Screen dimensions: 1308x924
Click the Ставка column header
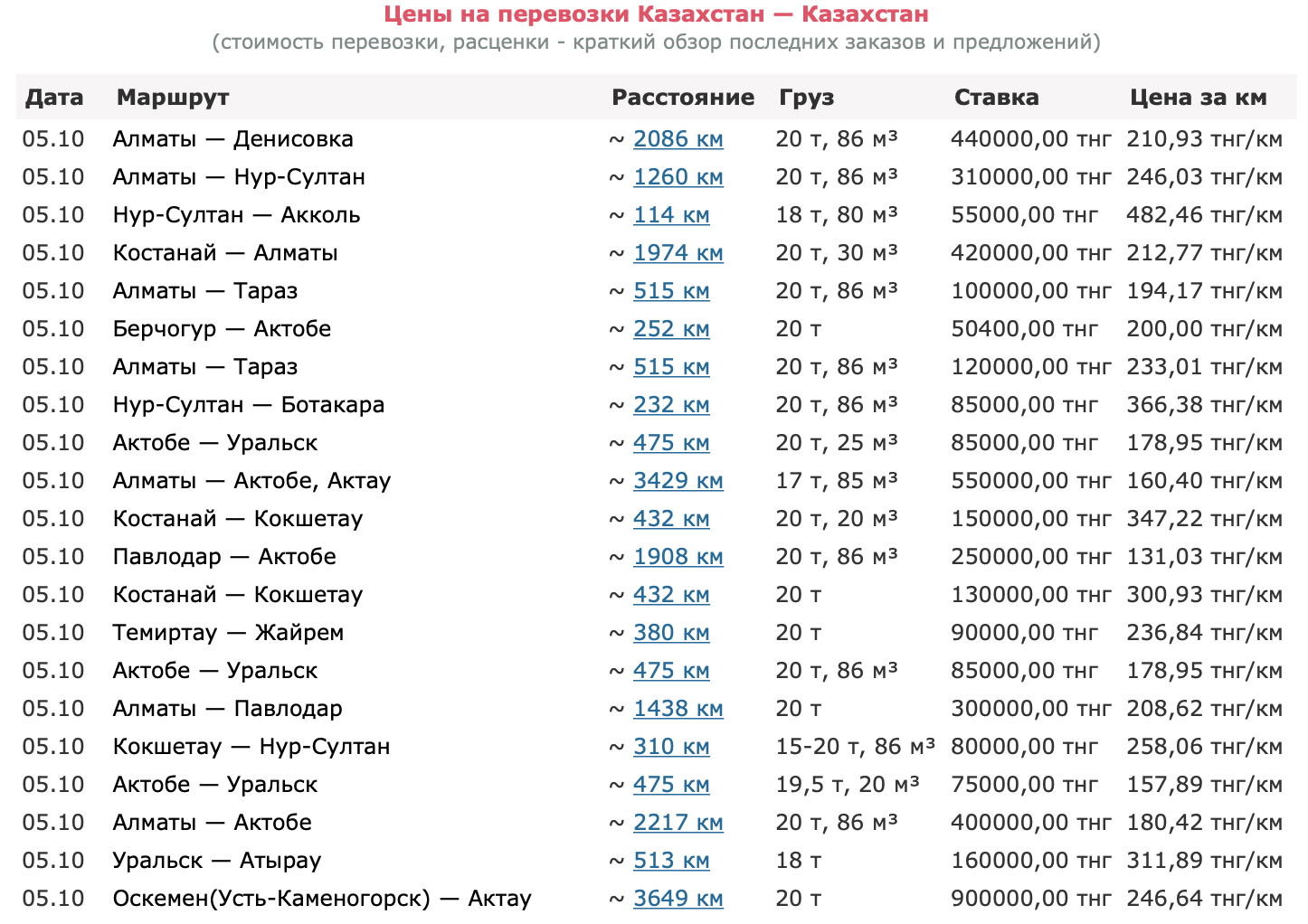pos(996,98)
